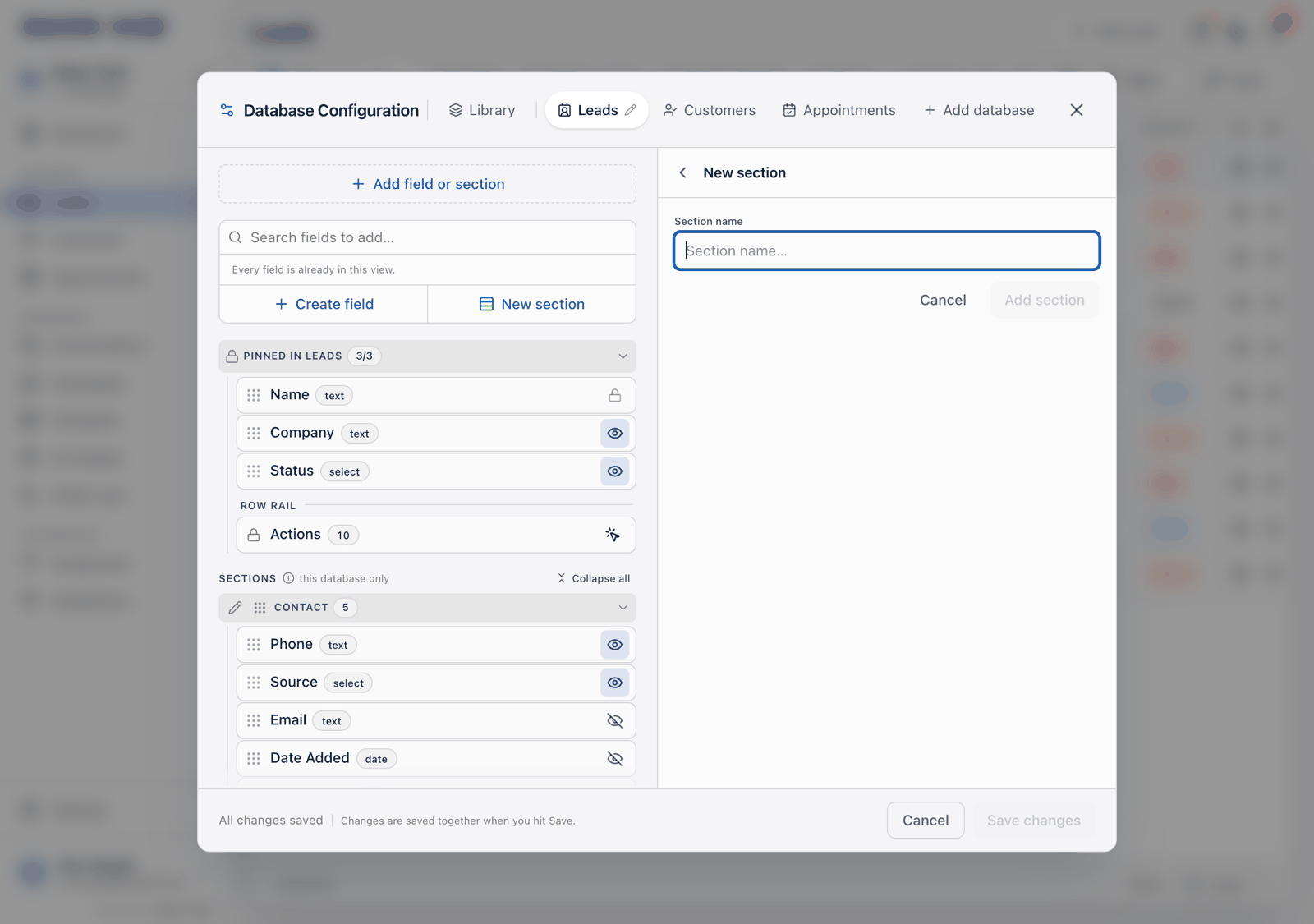1314x924 pixels.
Task: Click the drag handle for Date Added field
Action: tap(254, 758)
